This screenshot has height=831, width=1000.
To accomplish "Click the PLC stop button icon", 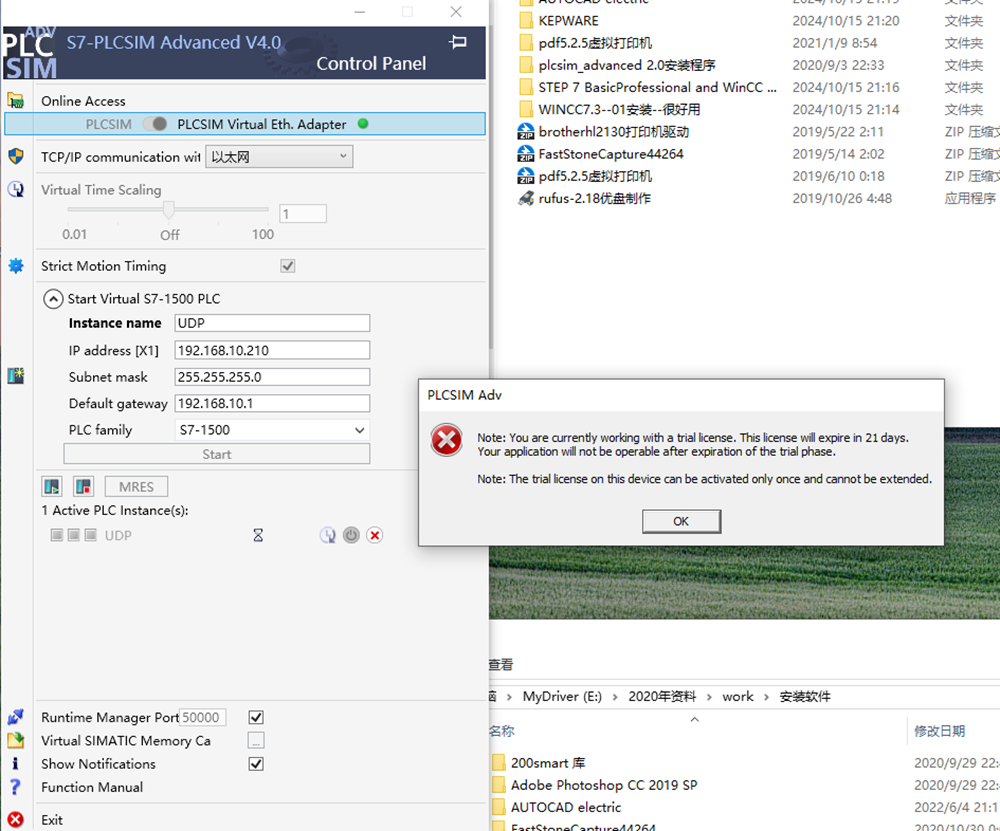I will pyautogui.click(x=84, y=487).
